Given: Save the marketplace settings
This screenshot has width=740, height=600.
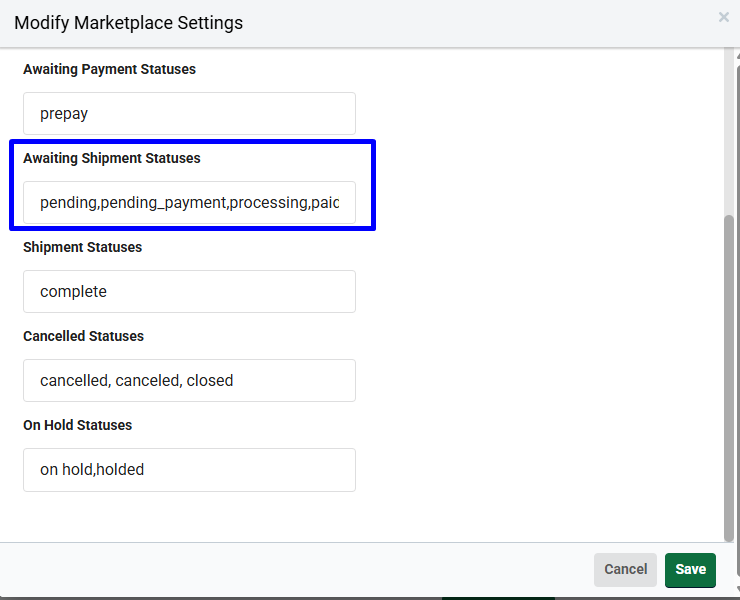Looking at the screenshot, I should 690,570.
